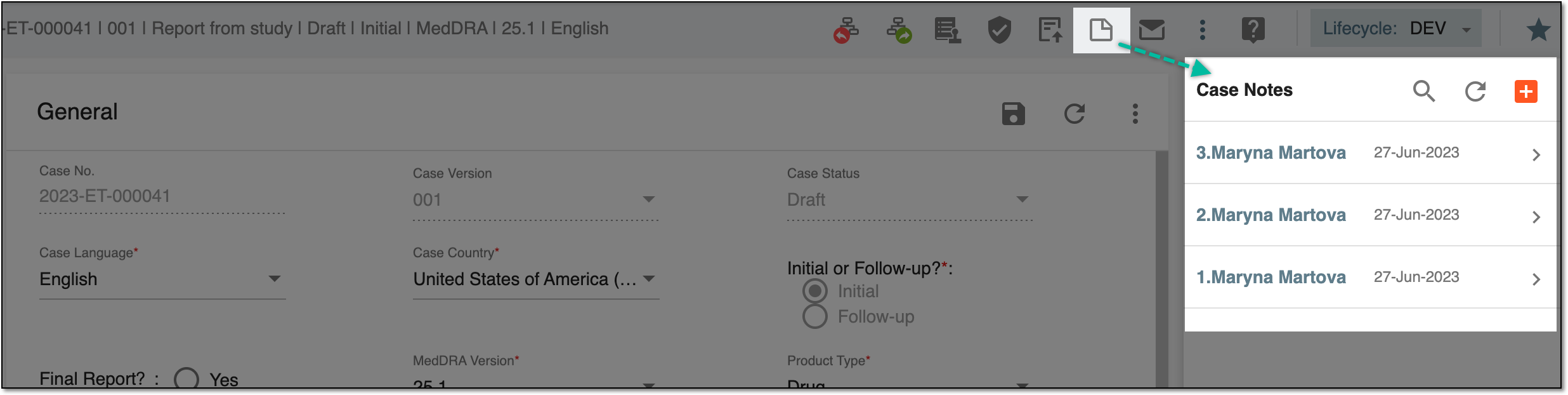Screen dimensions: 1568x395
Task: Select the Follow-up radio button
Action: click(815, 316)
